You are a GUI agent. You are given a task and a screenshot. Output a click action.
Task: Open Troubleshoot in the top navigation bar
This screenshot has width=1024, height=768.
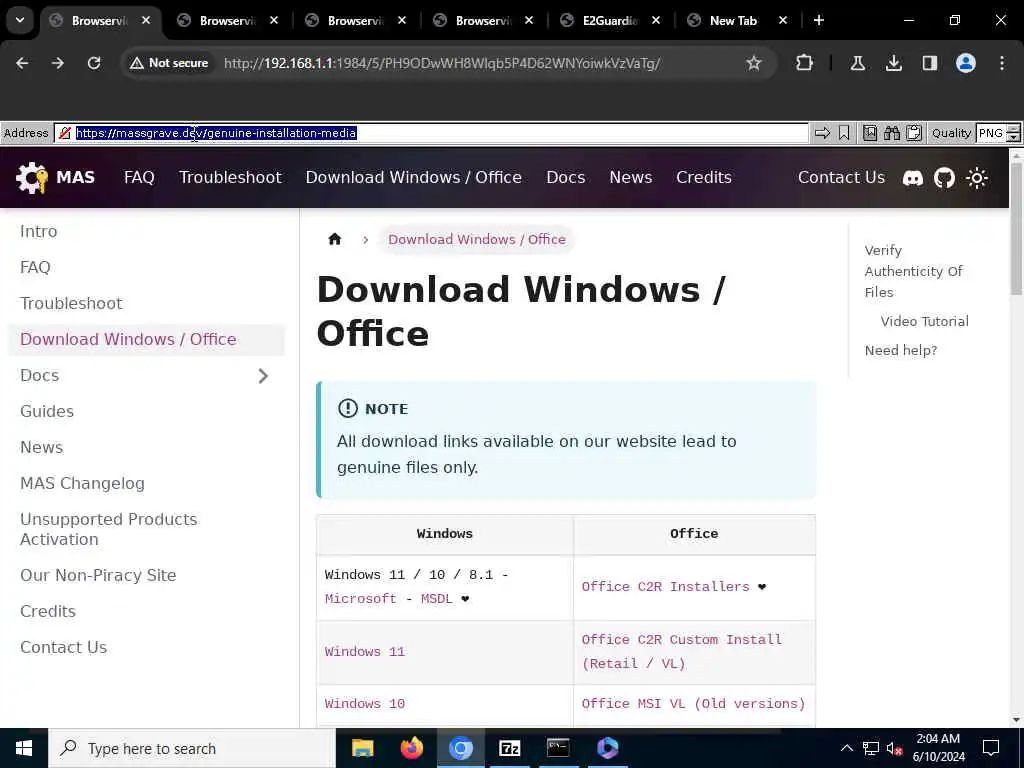pyautogui.click(x=230, y=178)
